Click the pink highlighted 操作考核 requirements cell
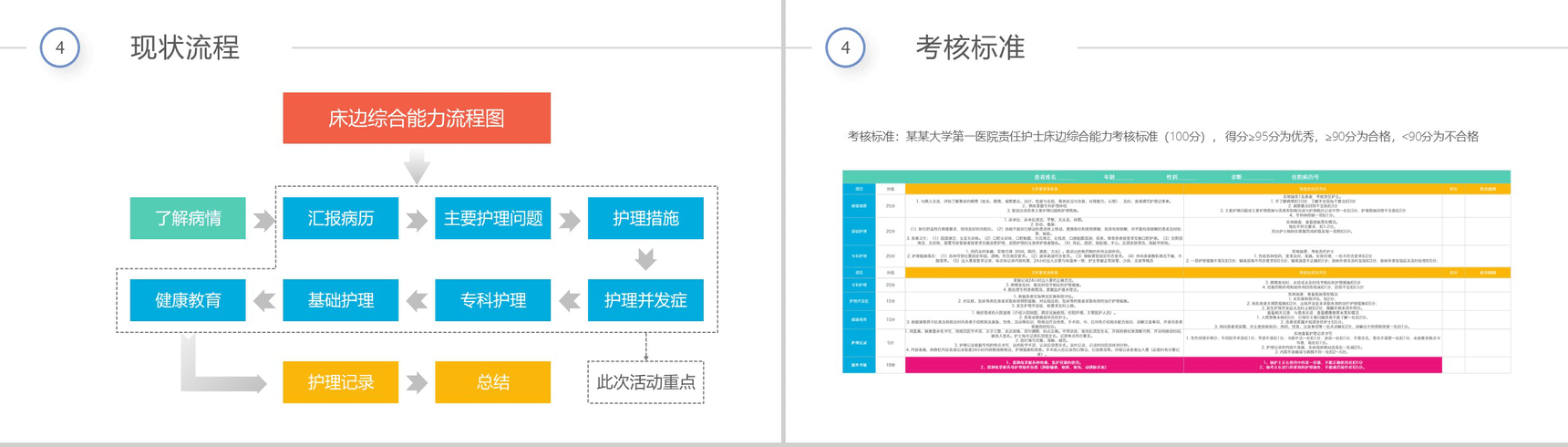Screen dimensions: 1568x447 pos(1044,365)
